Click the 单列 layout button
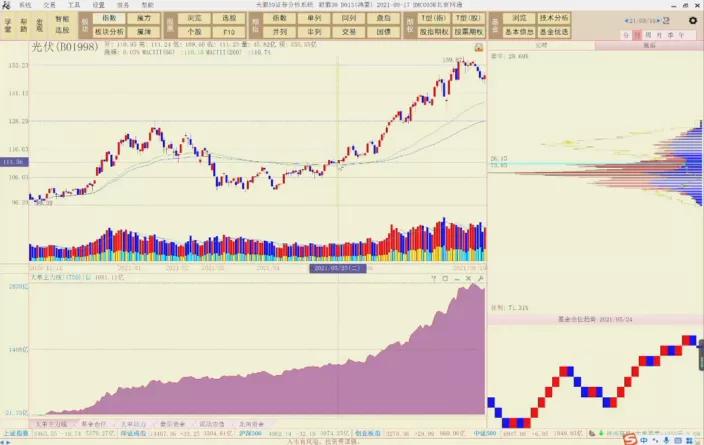704x445 pixels. [x=314, y=18]
